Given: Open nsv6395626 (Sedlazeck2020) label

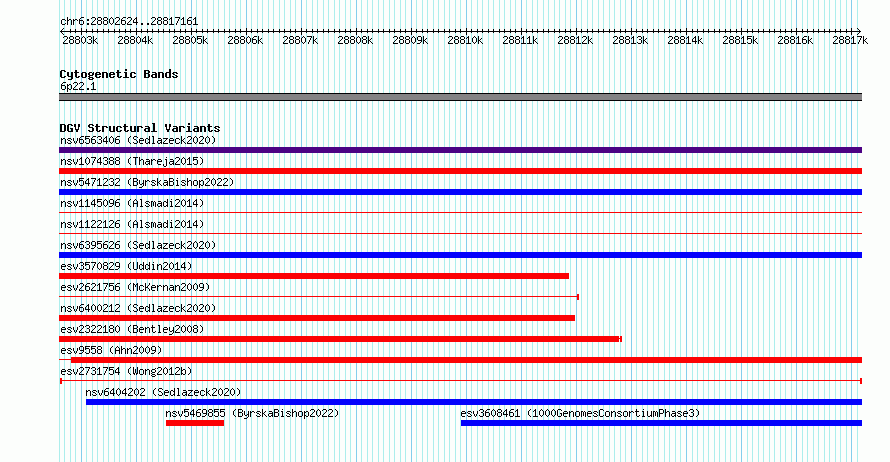Looking at the screenshot, I should (x=138, y=245).
